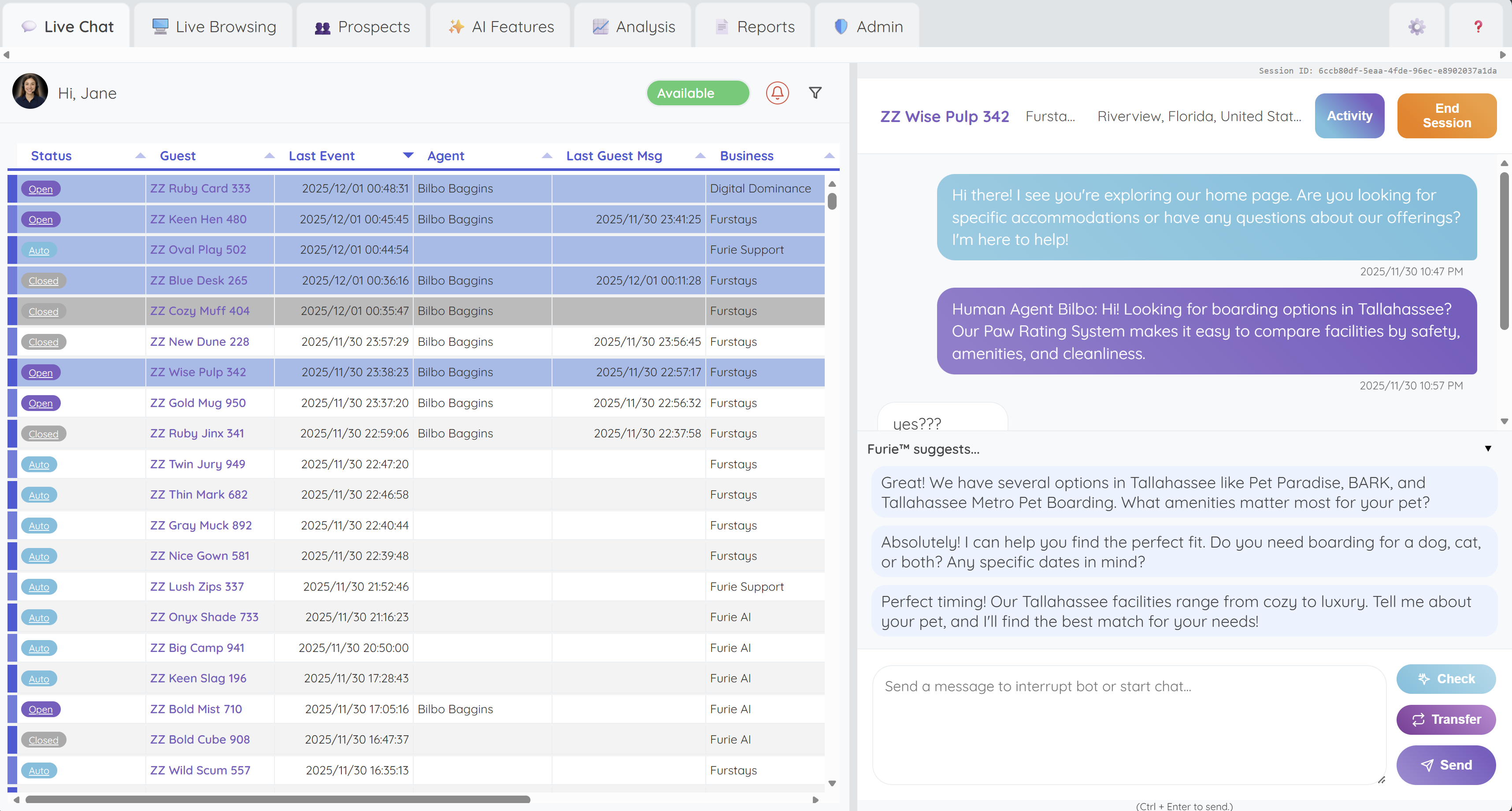1512x811 pixels.
Task: Toggle Open status badge for ZZ Ruby Card 333
Action: (x=41, y=189)
